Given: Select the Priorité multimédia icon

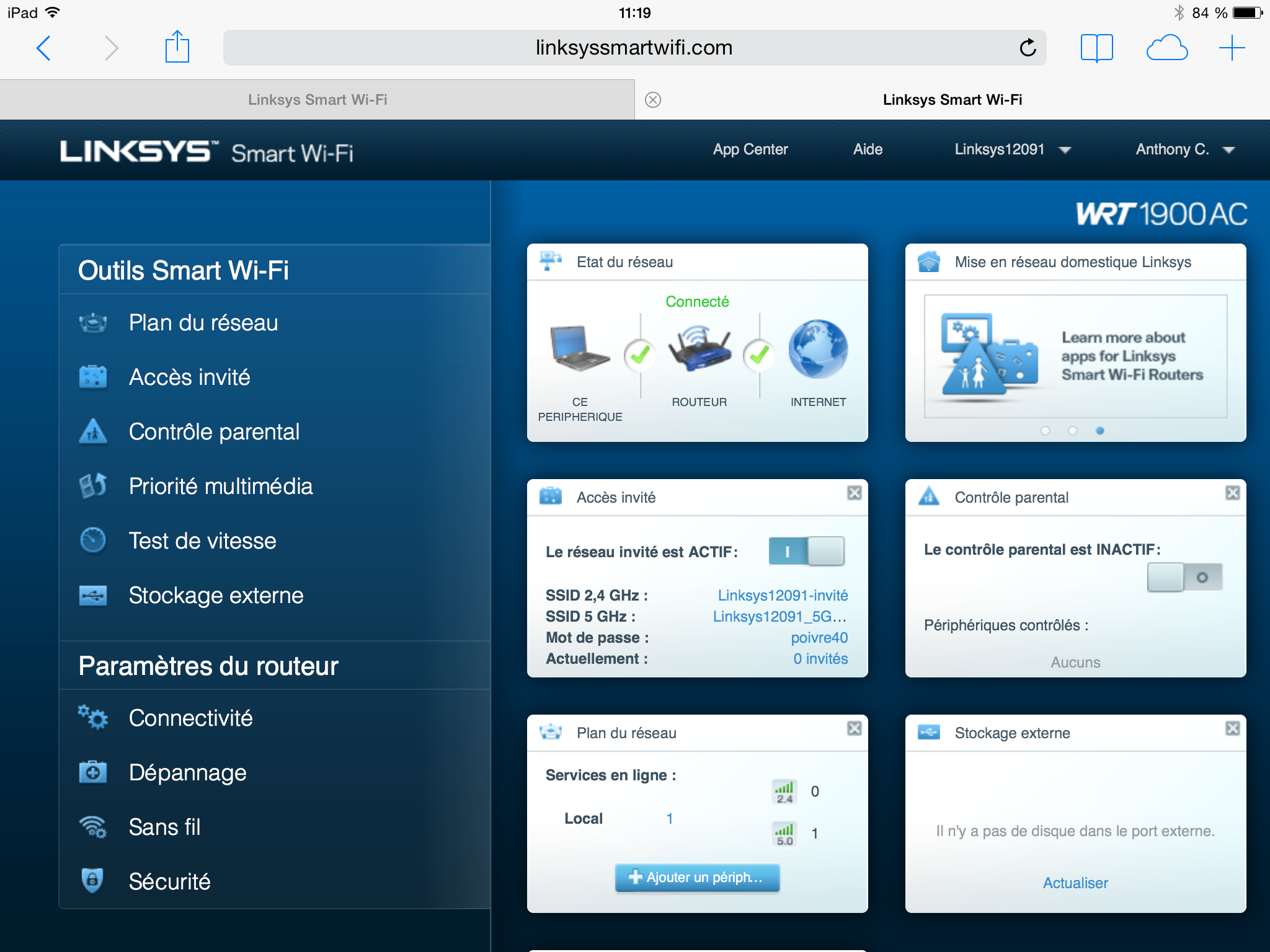Looking at the screenshot, I should pyautogui.click(x=93, y=487).
